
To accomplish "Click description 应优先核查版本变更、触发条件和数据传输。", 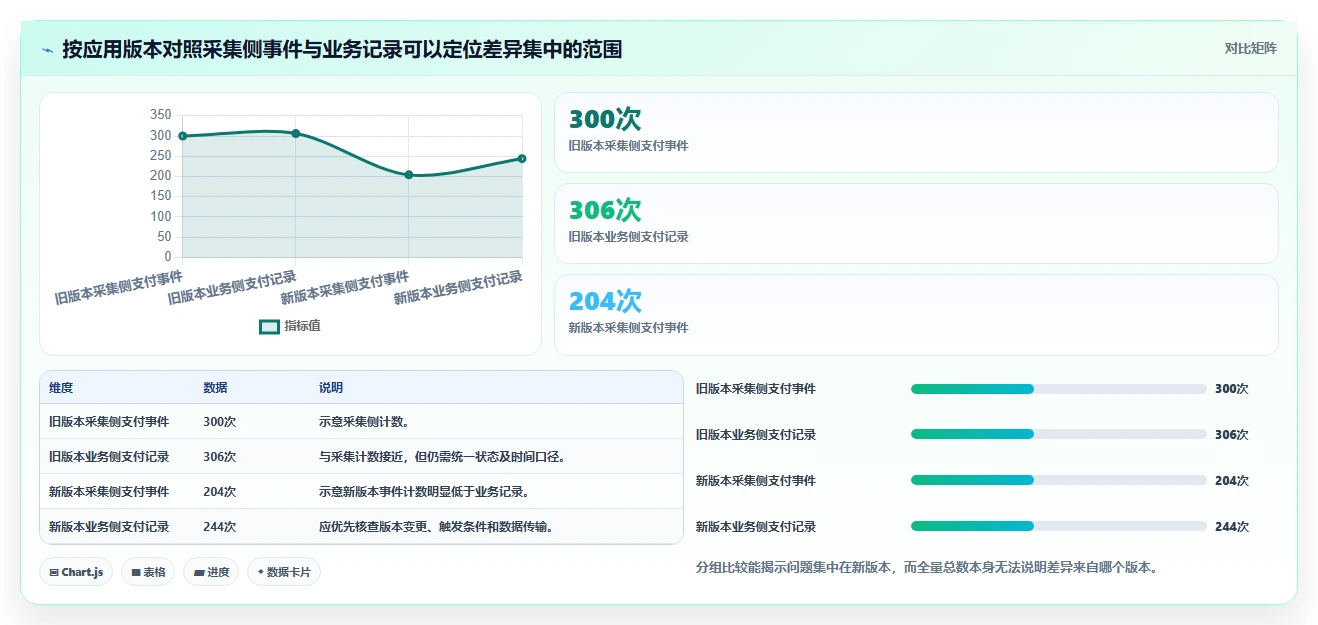I will pos(437,527).
